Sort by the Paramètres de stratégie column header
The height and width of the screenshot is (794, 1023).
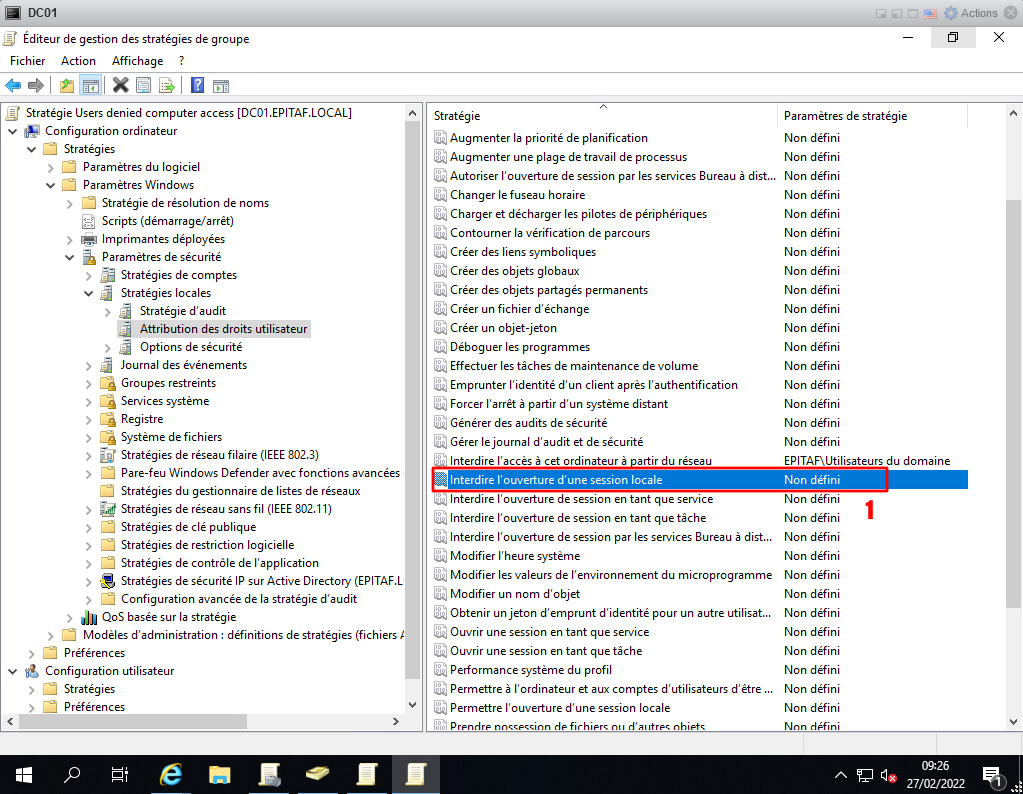[845, 116]
